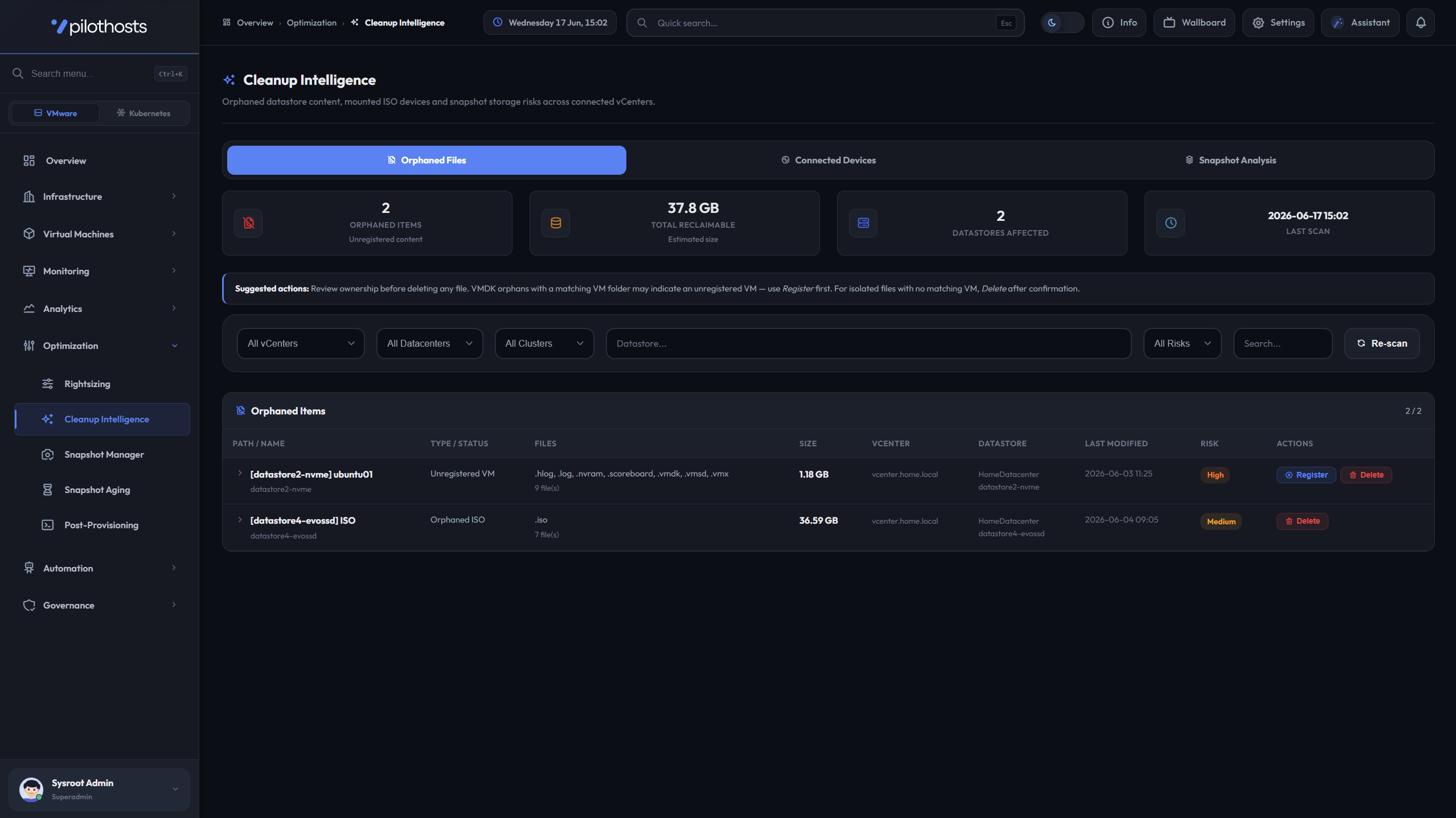The width and height of the screenshot is (1456, 818).
Task: Expand the Governance menu chevron
Action: (174, 605)
